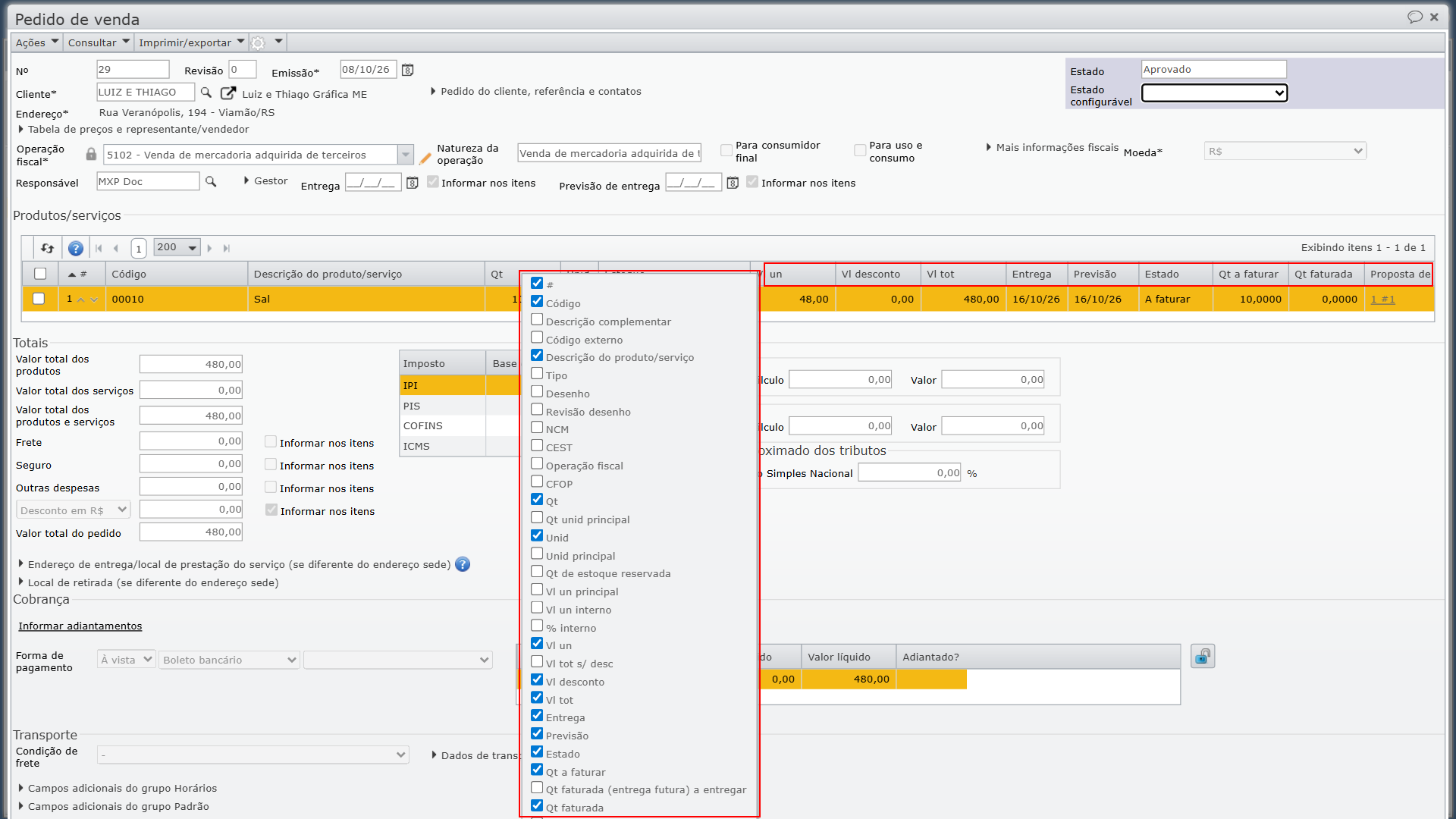
Task: Open the emission date calendar picker
Action: pos(408,70)
